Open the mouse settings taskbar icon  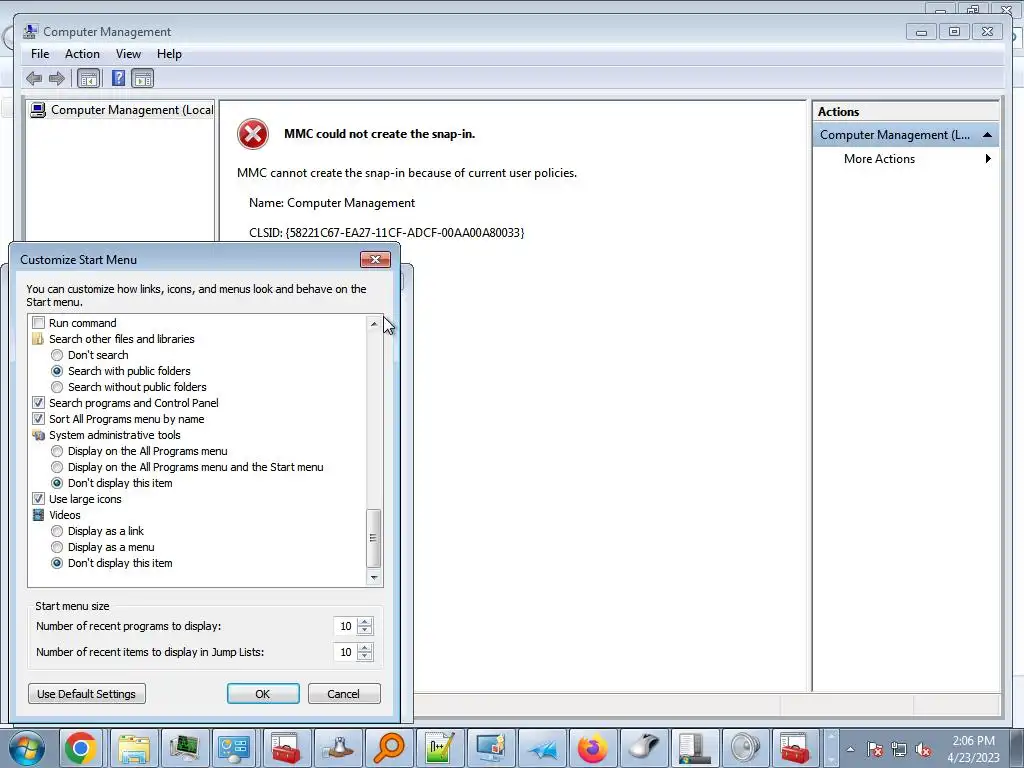pos(643,748)
